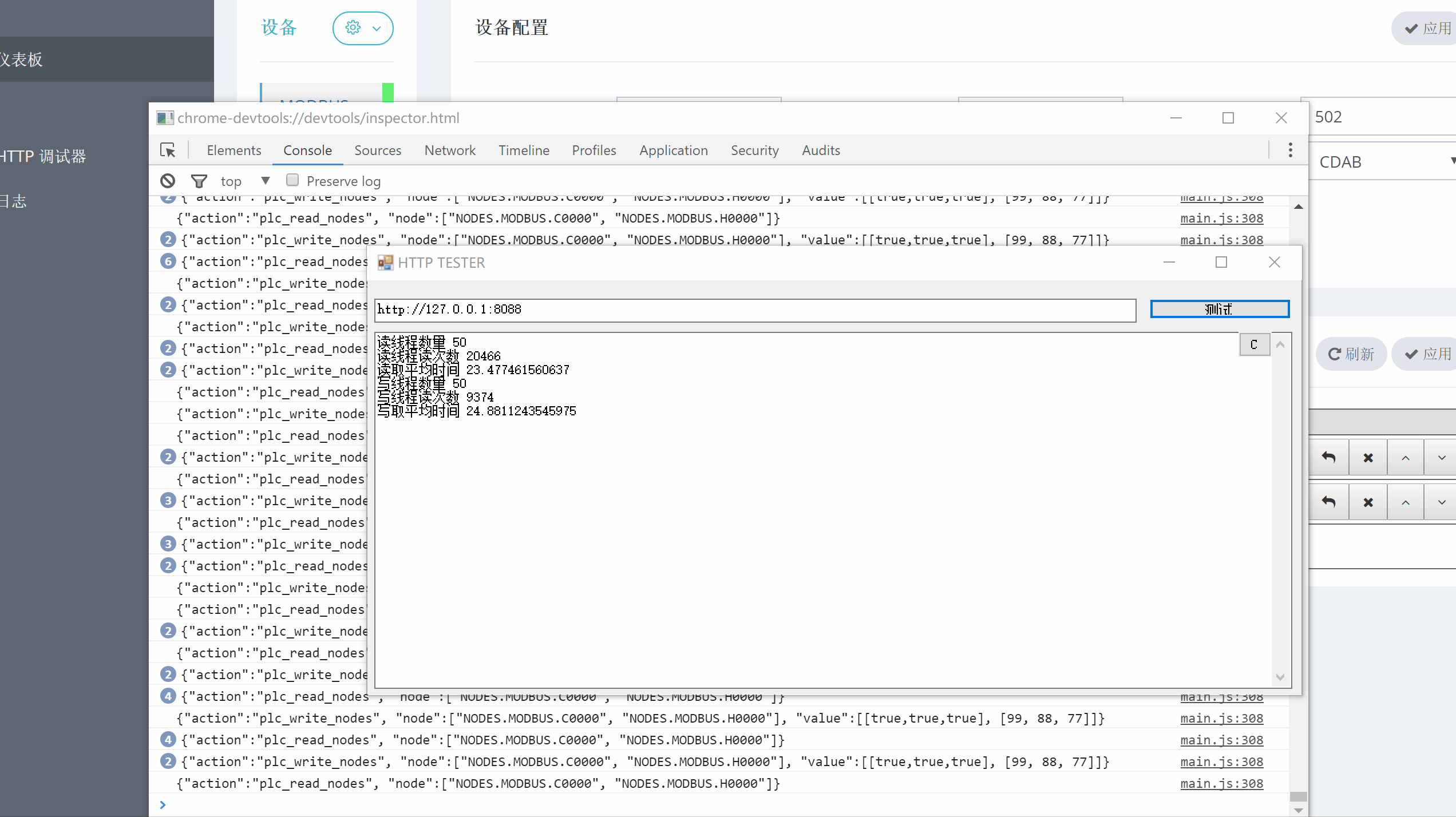Switch to the Sources tab
The image size is (1456, 817).
[377, 150]
